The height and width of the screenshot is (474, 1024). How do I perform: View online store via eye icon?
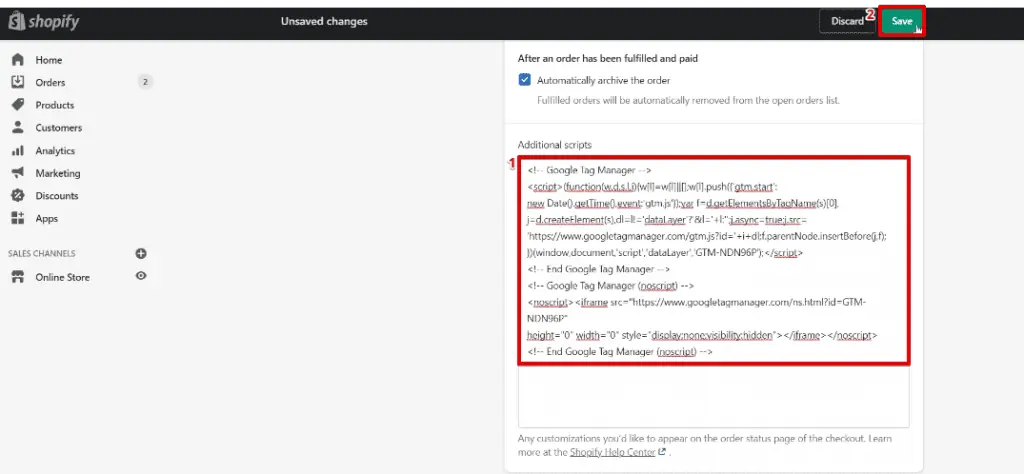click(x=140, y=276)
